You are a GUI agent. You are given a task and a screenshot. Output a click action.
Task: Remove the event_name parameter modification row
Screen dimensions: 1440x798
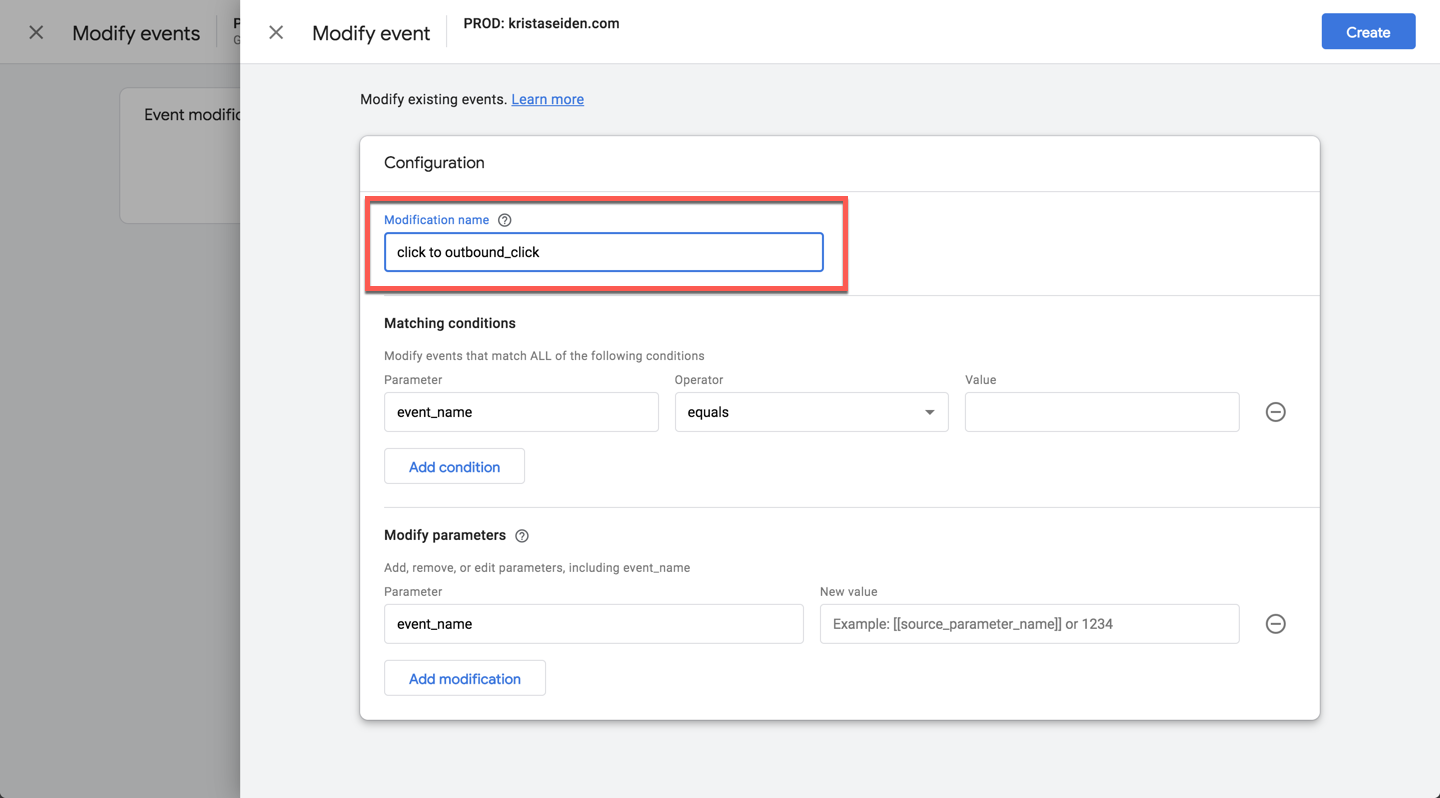pos(1275,624)
